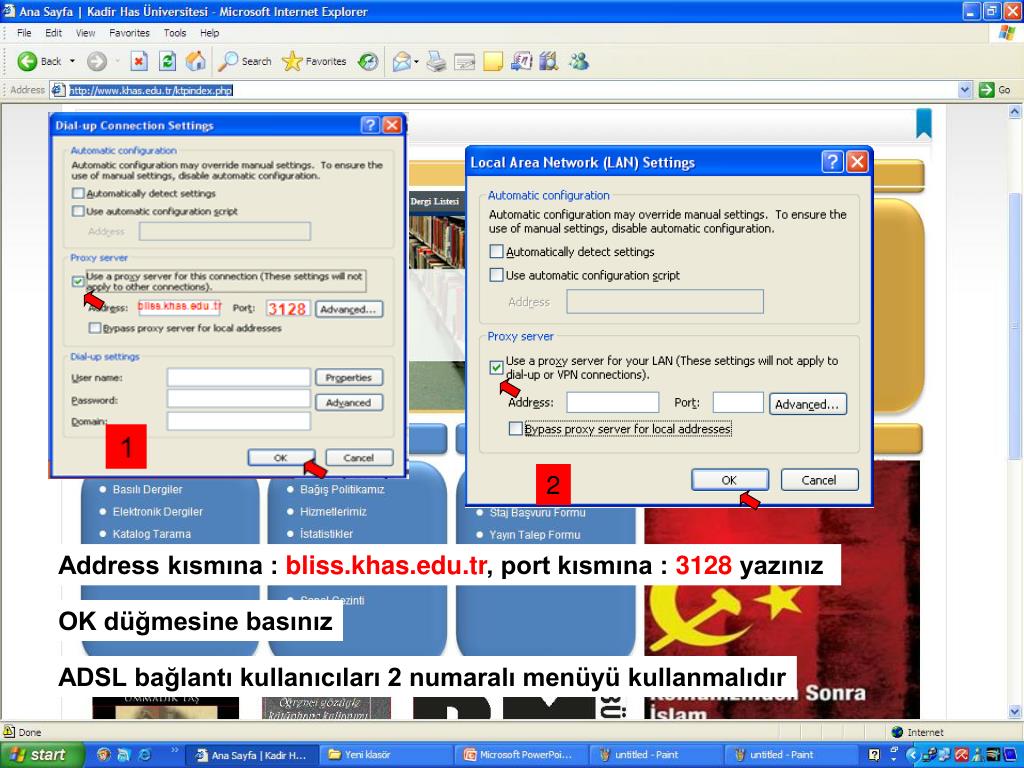Click the Domain field in Dial-up dialog
Screen dimensions: 1024x768
pyautogui.click(x=238, y=421)
